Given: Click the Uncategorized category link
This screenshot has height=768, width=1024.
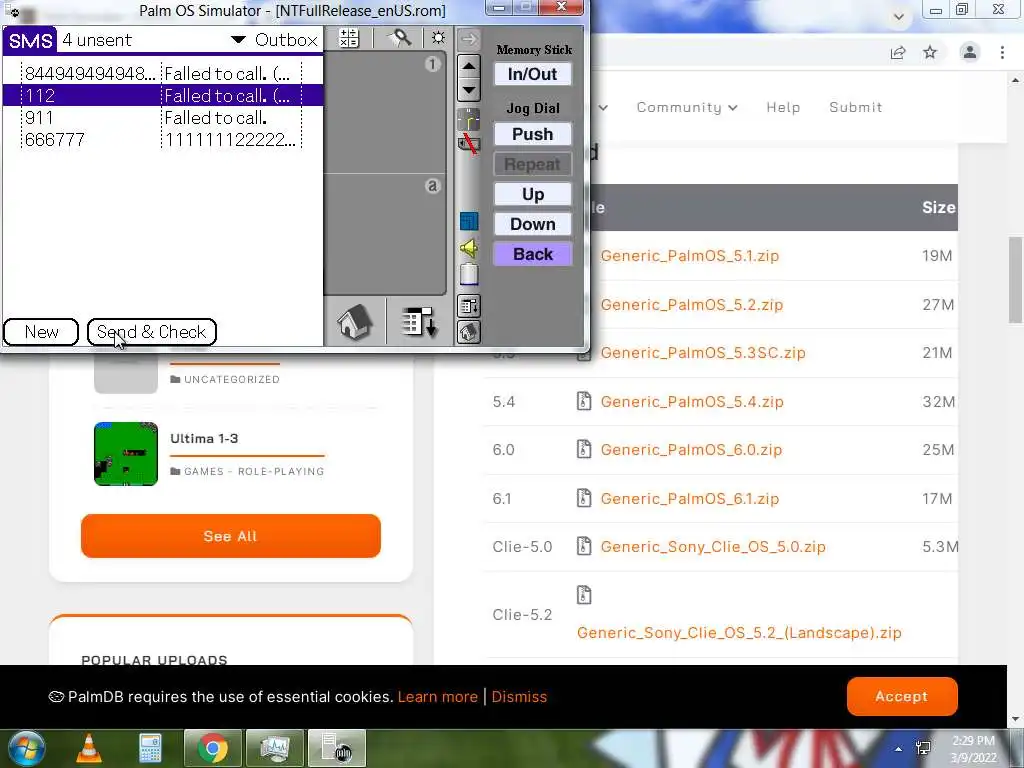Looking at the screenshot, I should [x=232, y=379].
